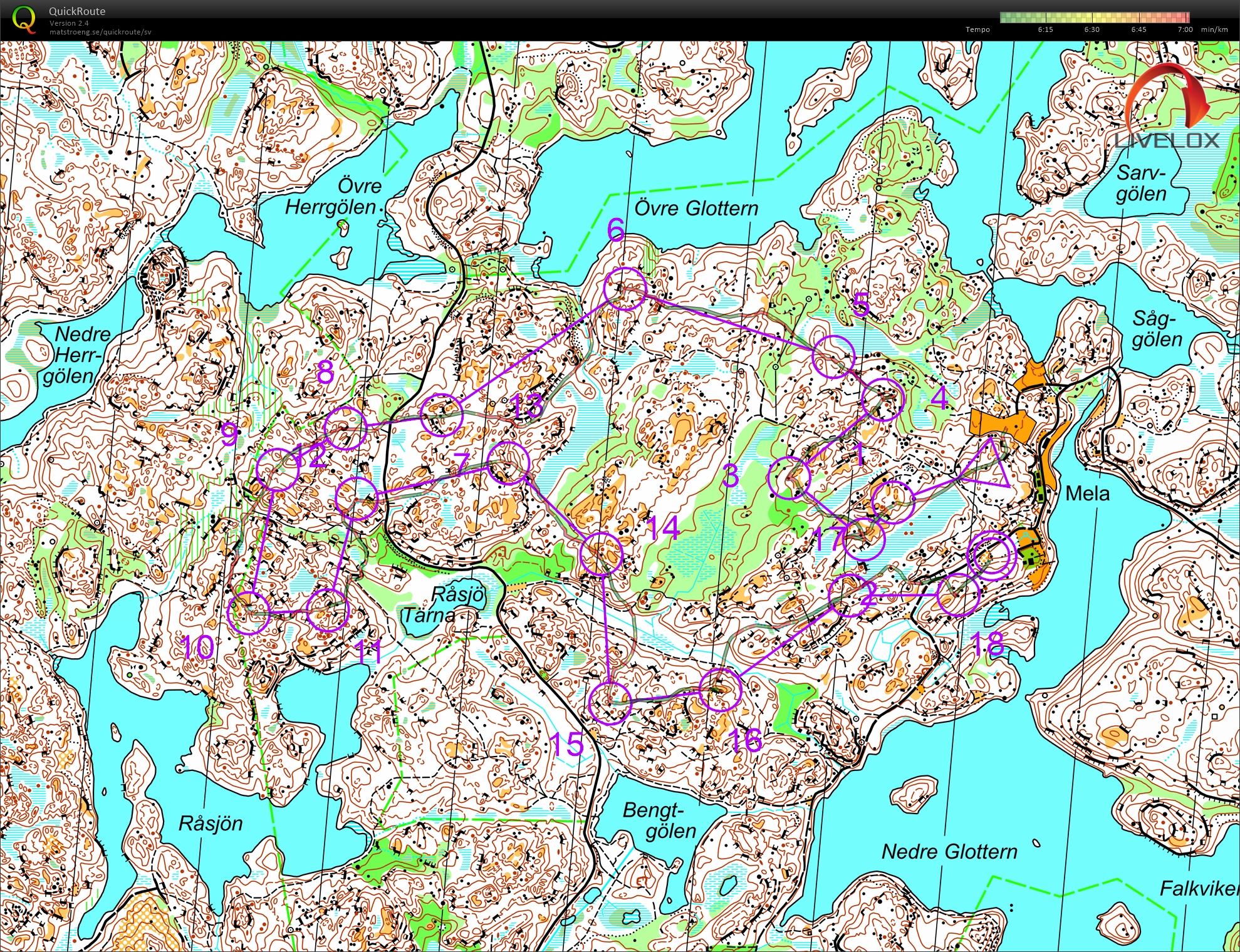Image resolution: width=1240 pixels, height=952 pixels.
Task: Click the 'Tempo' legend label
Action: pos(977,29)
